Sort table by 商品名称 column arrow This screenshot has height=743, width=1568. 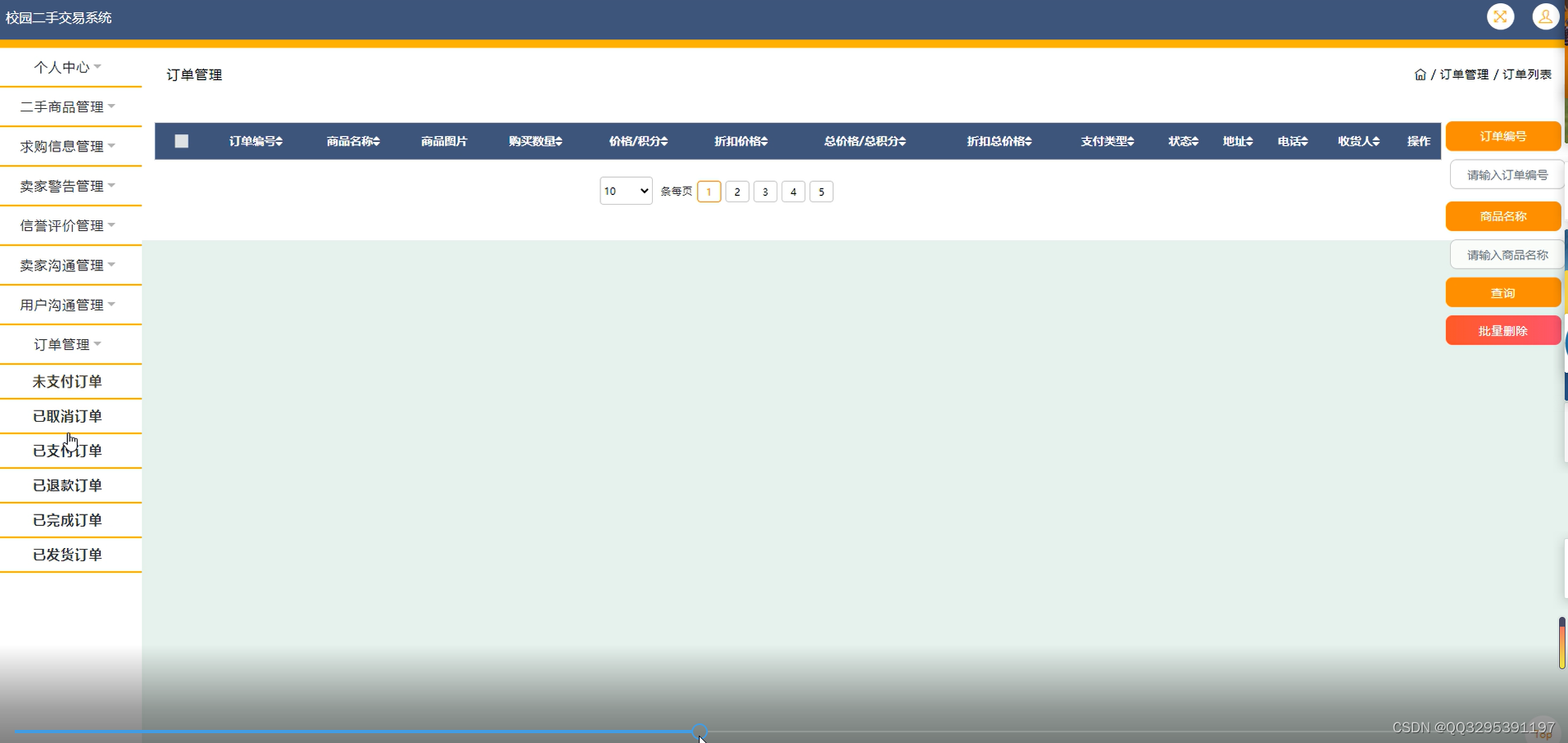click(x=376, y=142)
